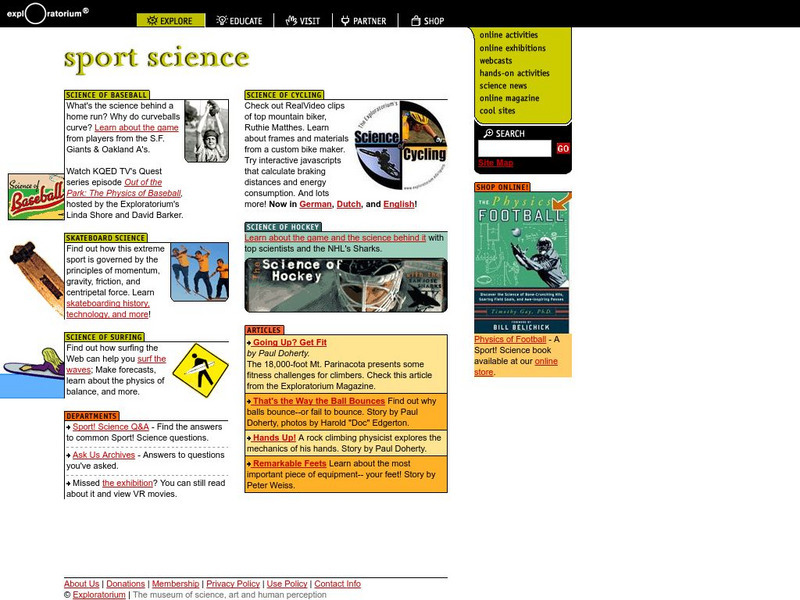The width and height of the screenshot is (800, 600).
Task: Visit the online store link
Action: [516, 366]
